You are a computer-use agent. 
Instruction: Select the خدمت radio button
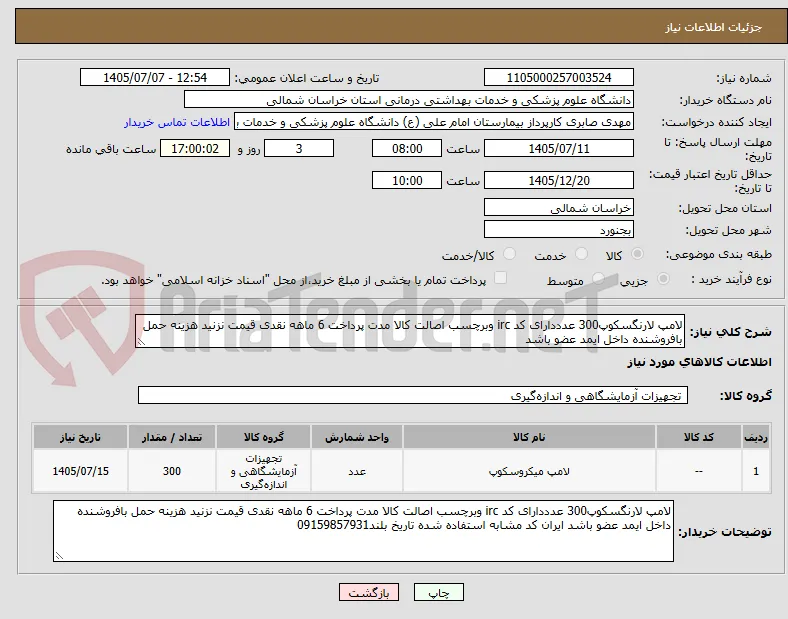tap(581, 254)
